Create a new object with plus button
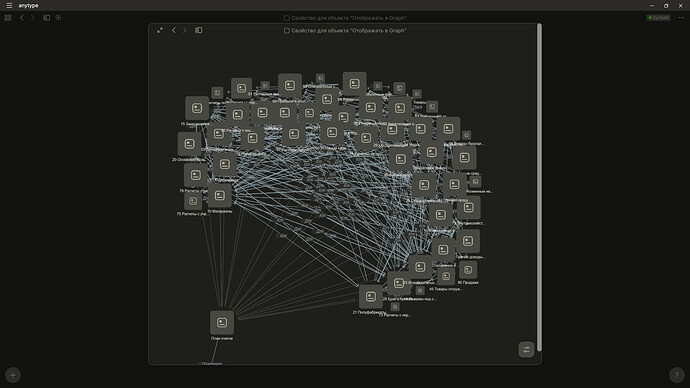Screen dimensions: 690x388 pyautogui.click(x=13, y=375)
